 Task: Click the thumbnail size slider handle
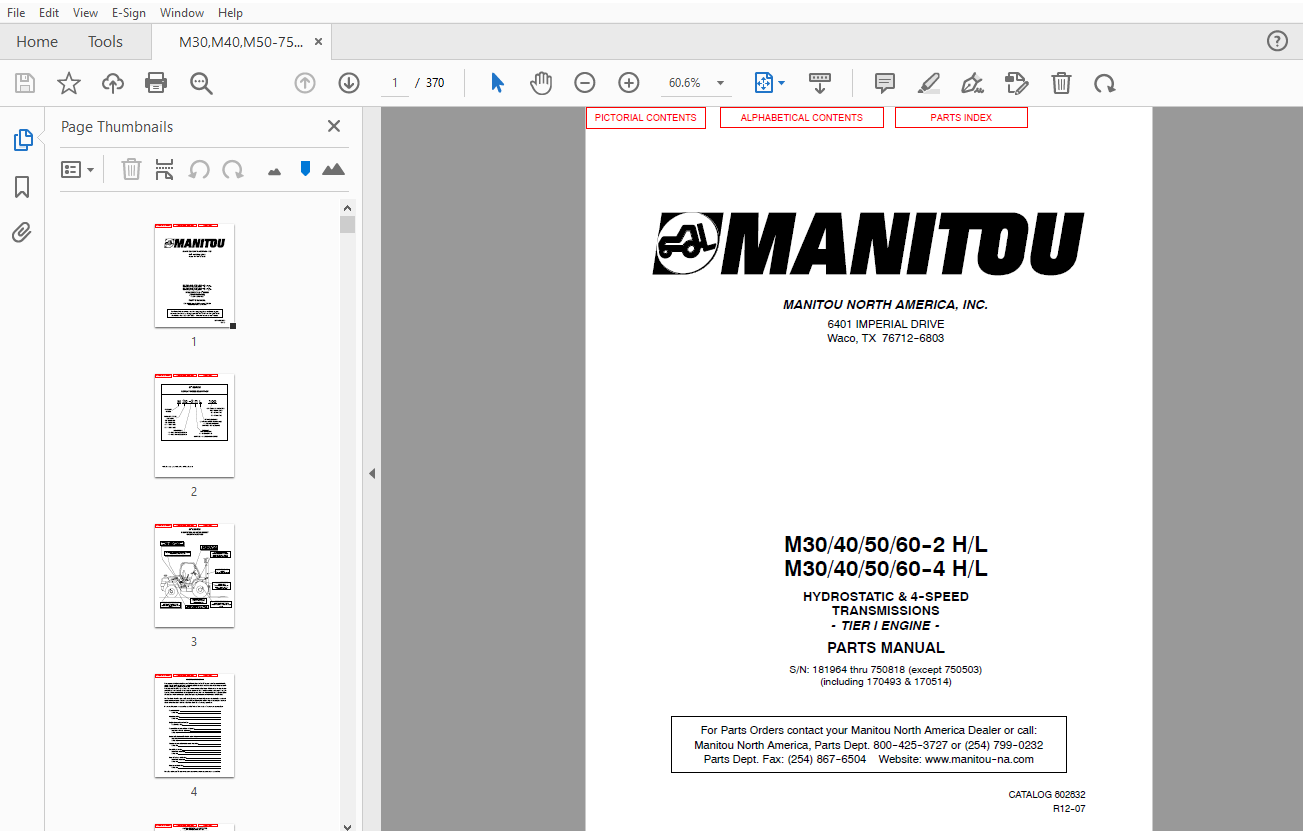[x=305, y=168]
